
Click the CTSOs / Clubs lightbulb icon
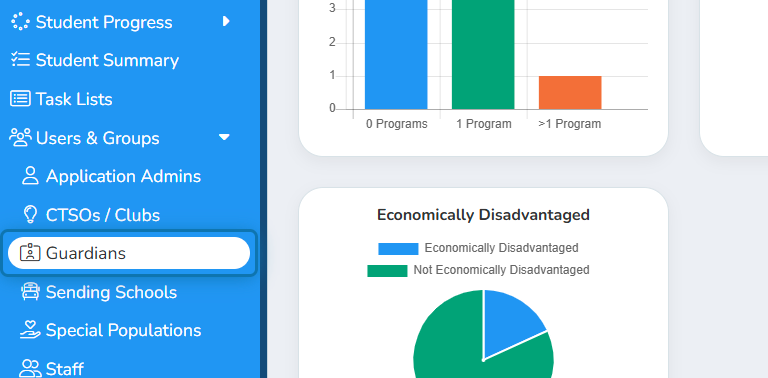[x=30, y=214]
